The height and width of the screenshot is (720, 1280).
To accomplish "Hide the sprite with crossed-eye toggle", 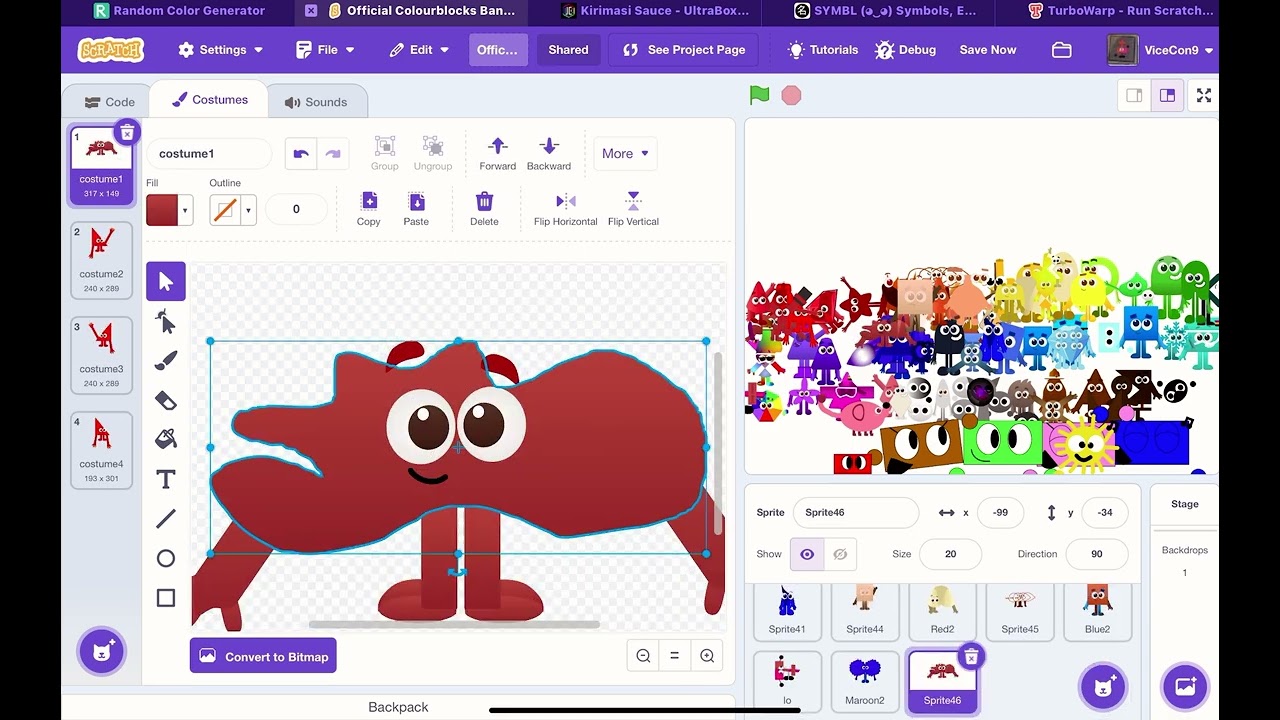I will point(840,554).
